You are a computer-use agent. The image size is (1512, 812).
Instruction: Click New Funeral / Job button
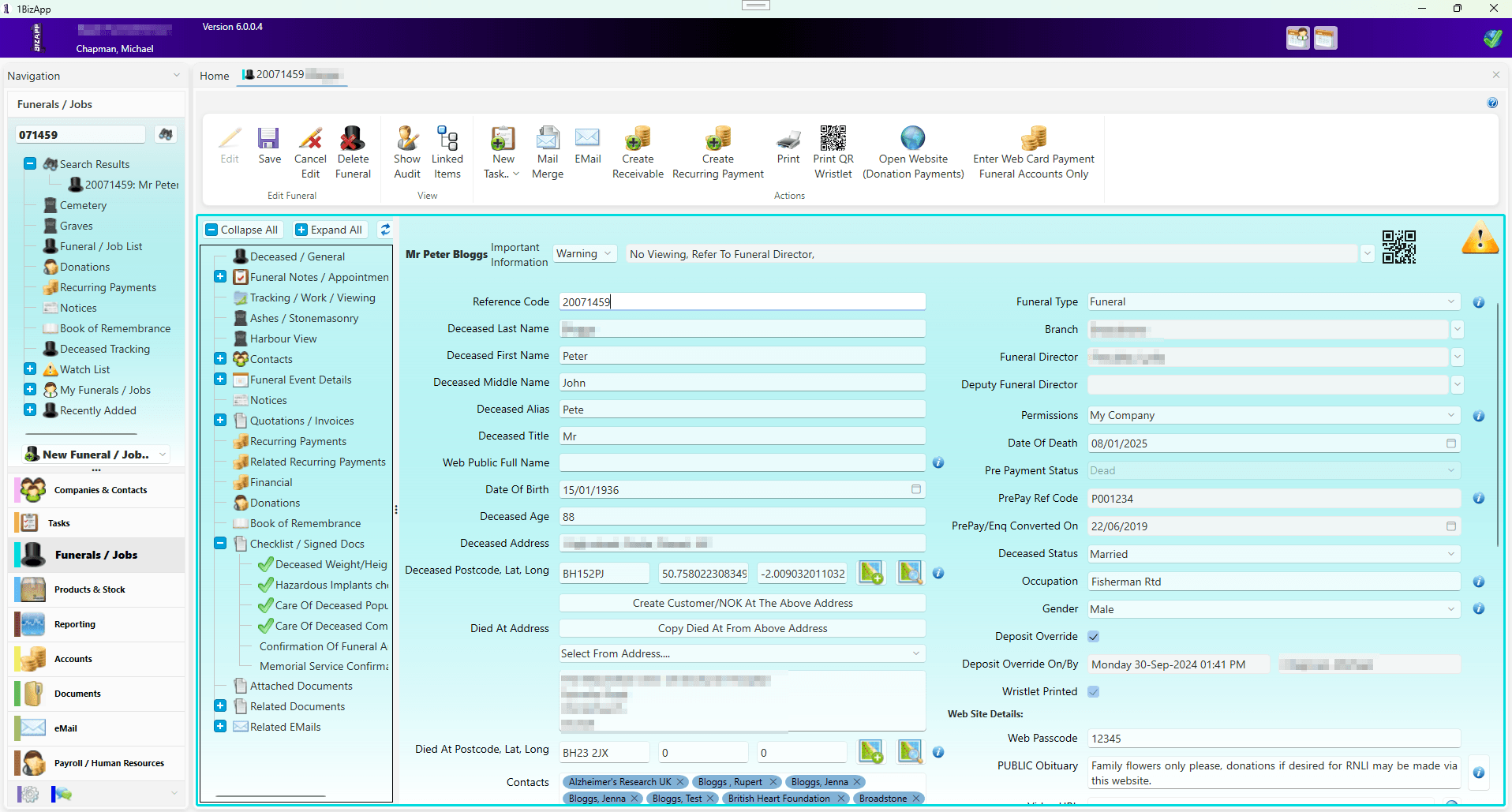point(95,455)
